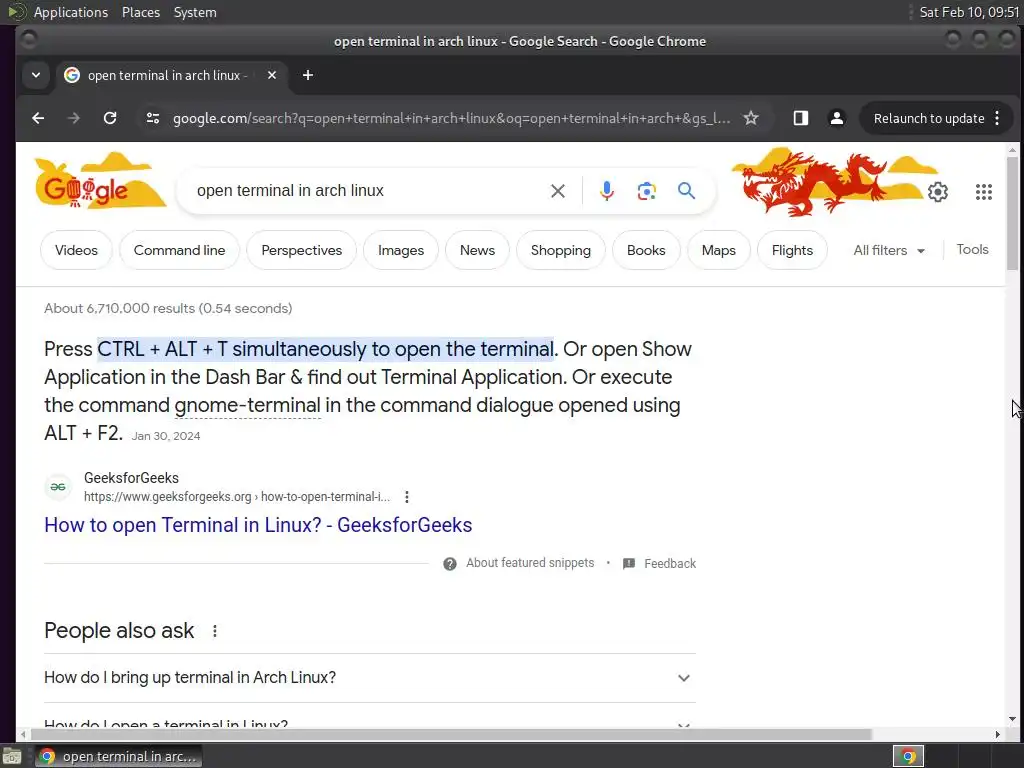This screenshot has height=768, width=1024.
Task: Open Google apps grid
Action: click(x=984, y=192)
